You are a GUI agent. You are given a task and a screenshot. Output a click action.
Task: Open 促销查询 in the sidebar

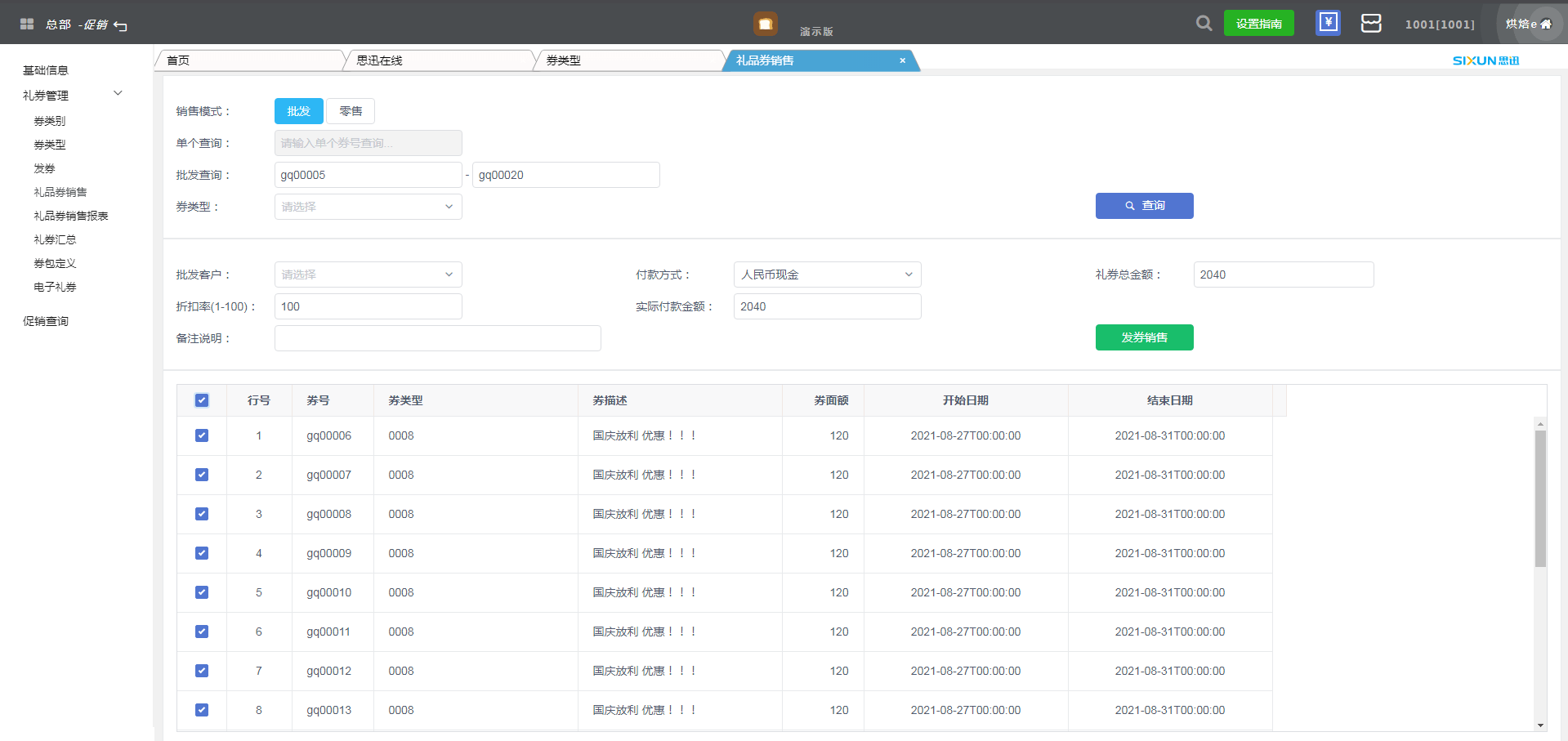46,321
